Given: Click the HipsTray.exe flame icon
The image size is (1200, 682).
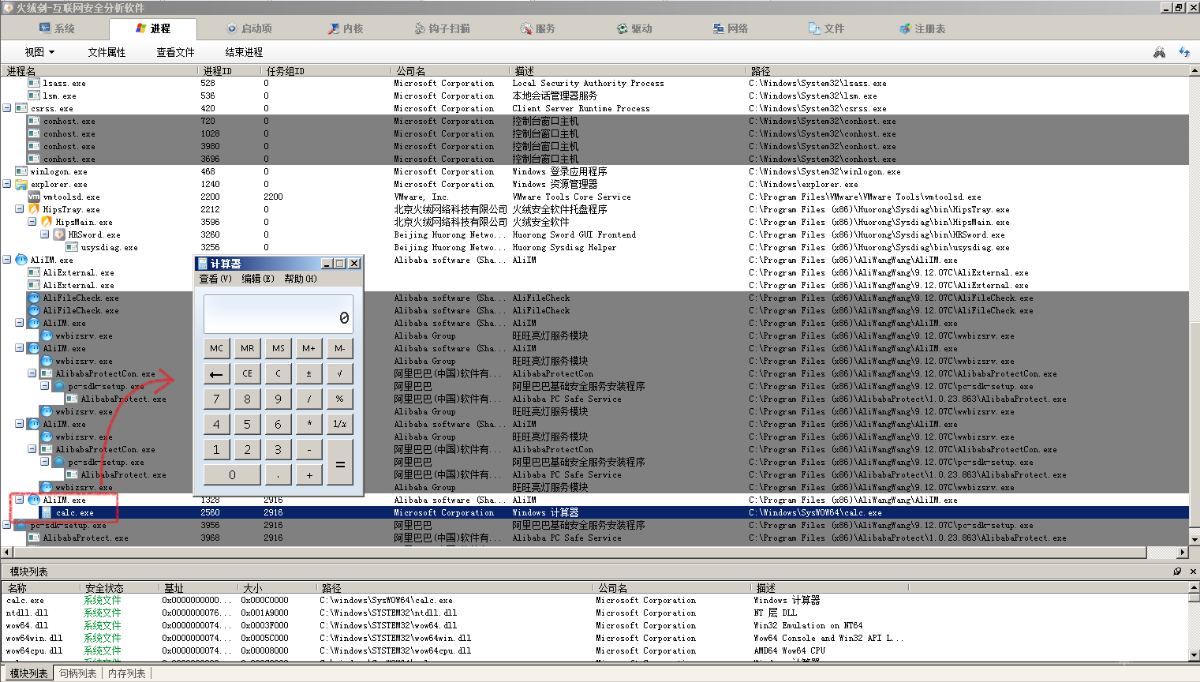Looking at the screenshot, I should click(33, 210).
